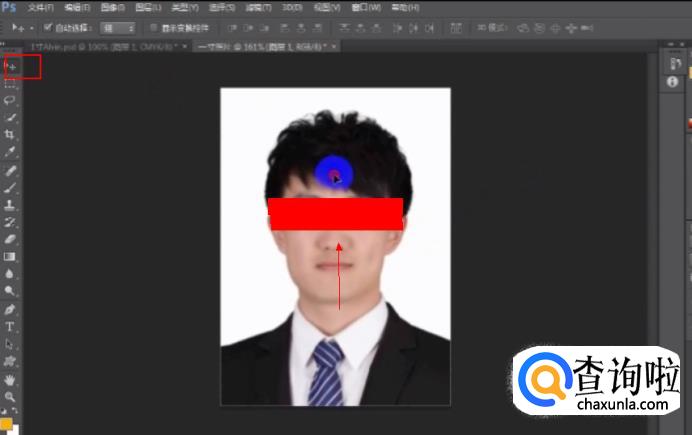This screenshot has width=692, height=435.
Task: Open the 帮助(H) menu
Action: [405, 8]
